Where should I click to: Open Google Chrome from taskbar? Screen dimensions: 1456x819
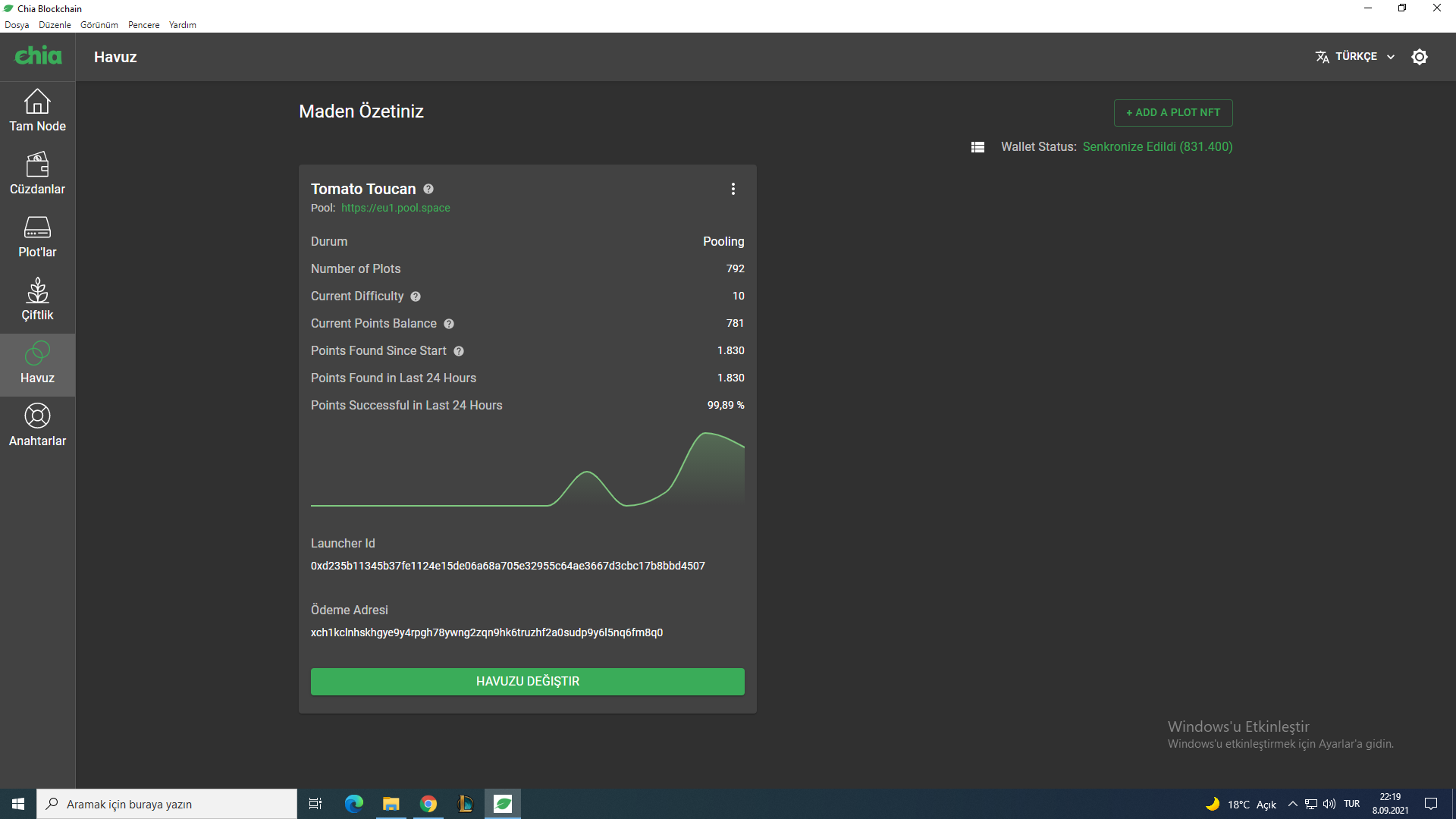tap(428, 804)
